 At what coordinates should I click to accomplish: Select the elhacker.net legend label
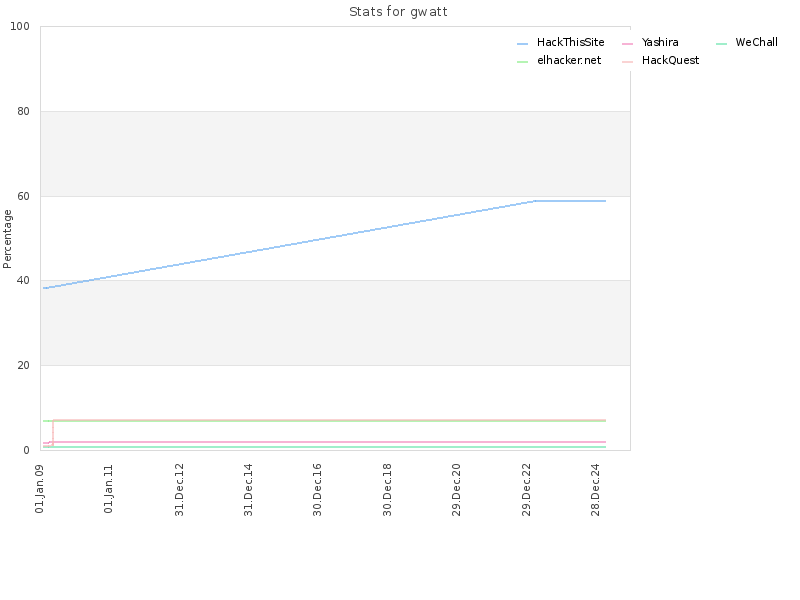[569, 60]
